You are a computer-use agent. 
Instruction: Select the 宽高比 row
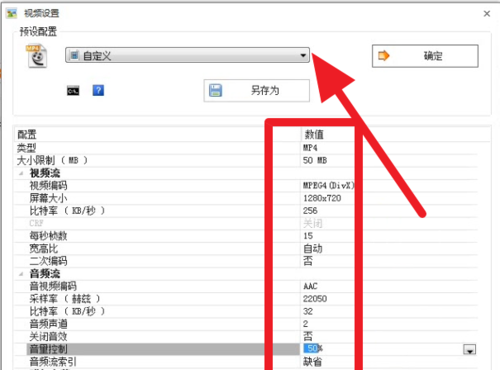[x=246, y=249]
